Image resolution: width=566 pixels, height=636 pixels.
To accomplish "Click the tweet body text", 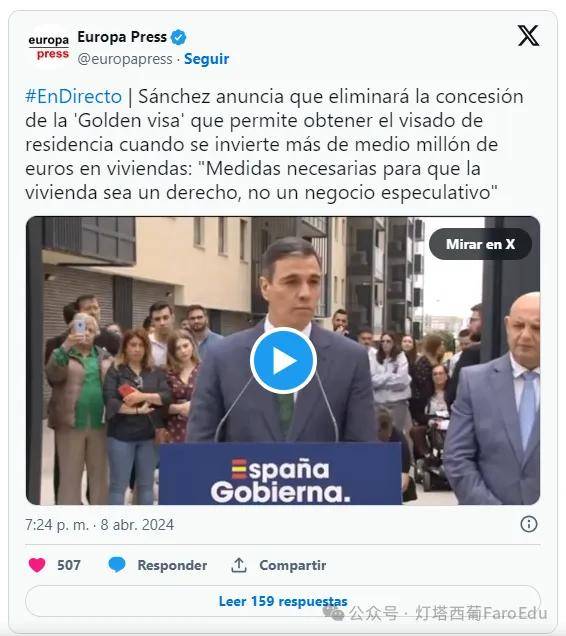I will 274,144.
